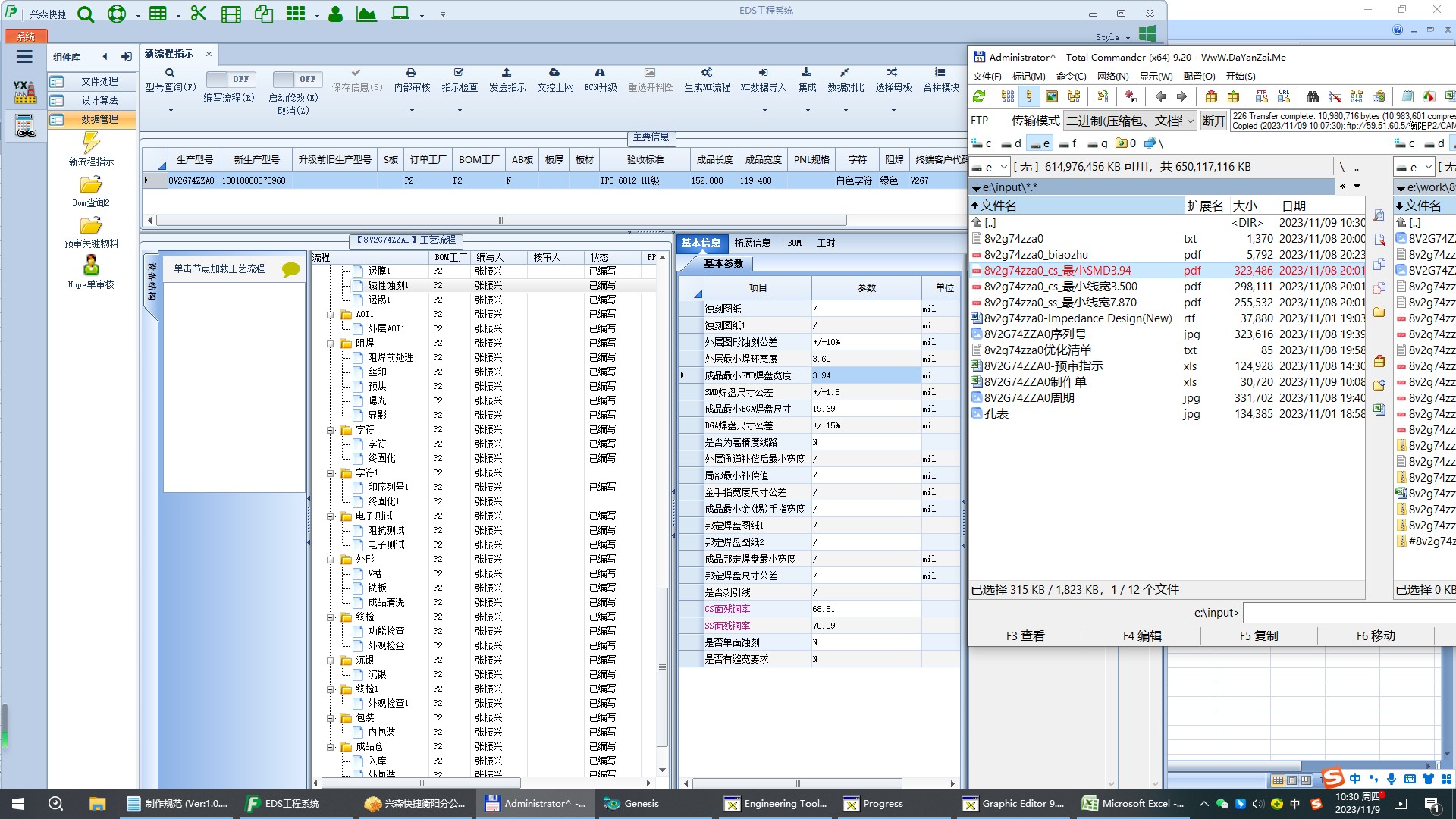
Task: Click the magnifier search icon in title bar
Action: pos(86,14)
